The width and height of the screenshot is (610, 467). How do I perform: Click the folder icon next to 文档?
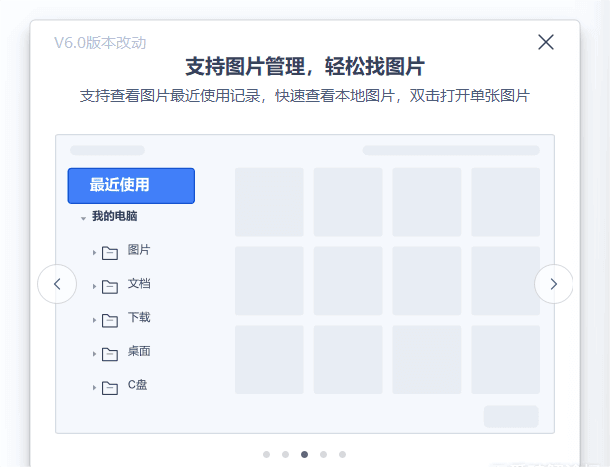click(110, 287)
